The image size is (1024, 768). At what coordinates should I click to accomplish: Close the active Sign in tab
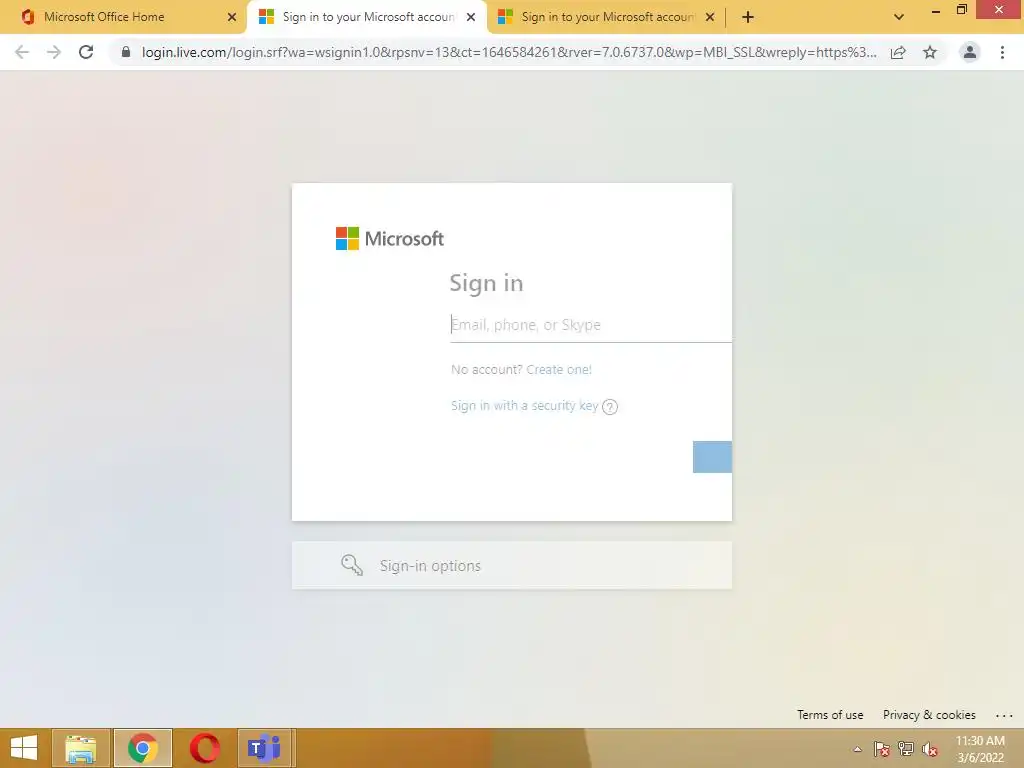point(471,17)
